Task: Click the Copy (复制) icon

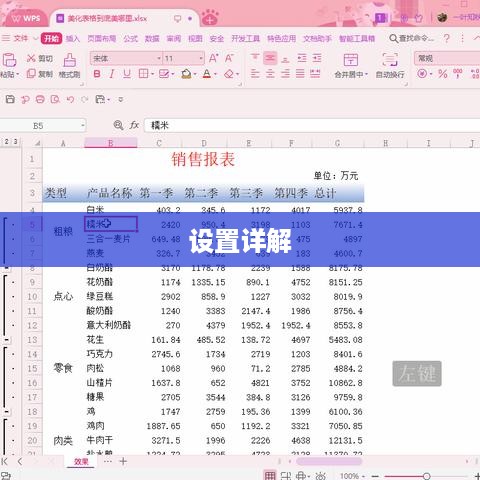Action: tap(31, 74)
